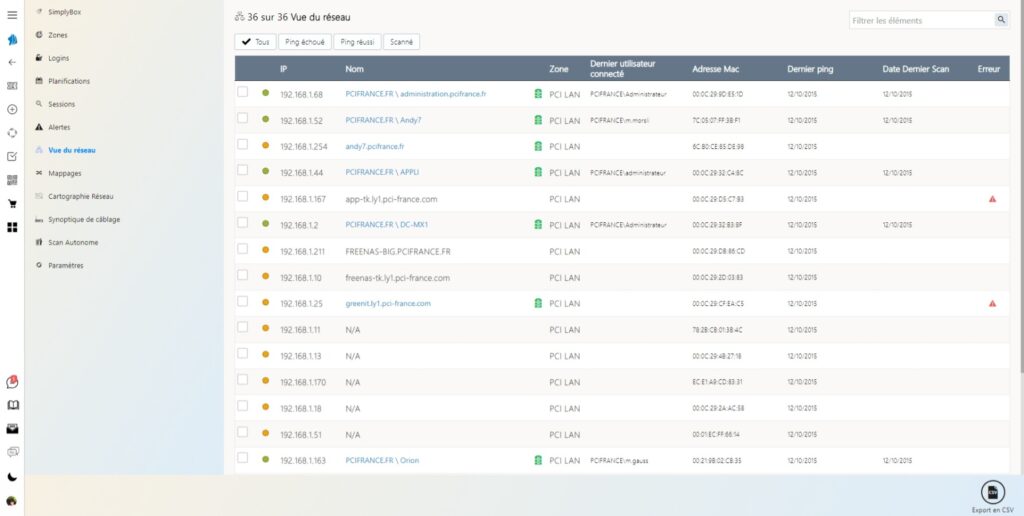Toggle dark mode moon icon

(x=12, y=477)
